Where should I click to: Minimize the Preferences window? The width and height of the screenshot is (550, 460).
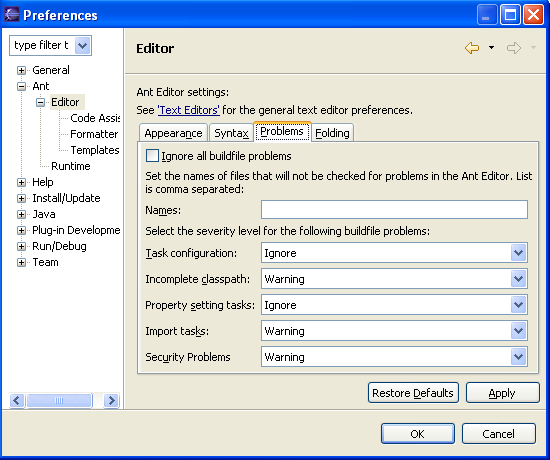487,15
